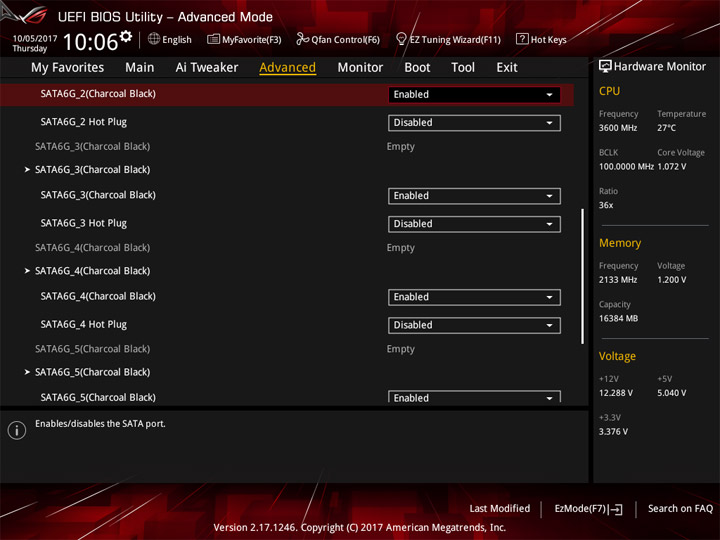The width and height of the screenshot is (720, 540).
Task: Click the Core Voltage value 1.072 V
Action: pyautogui.click(x=672, y=166)
